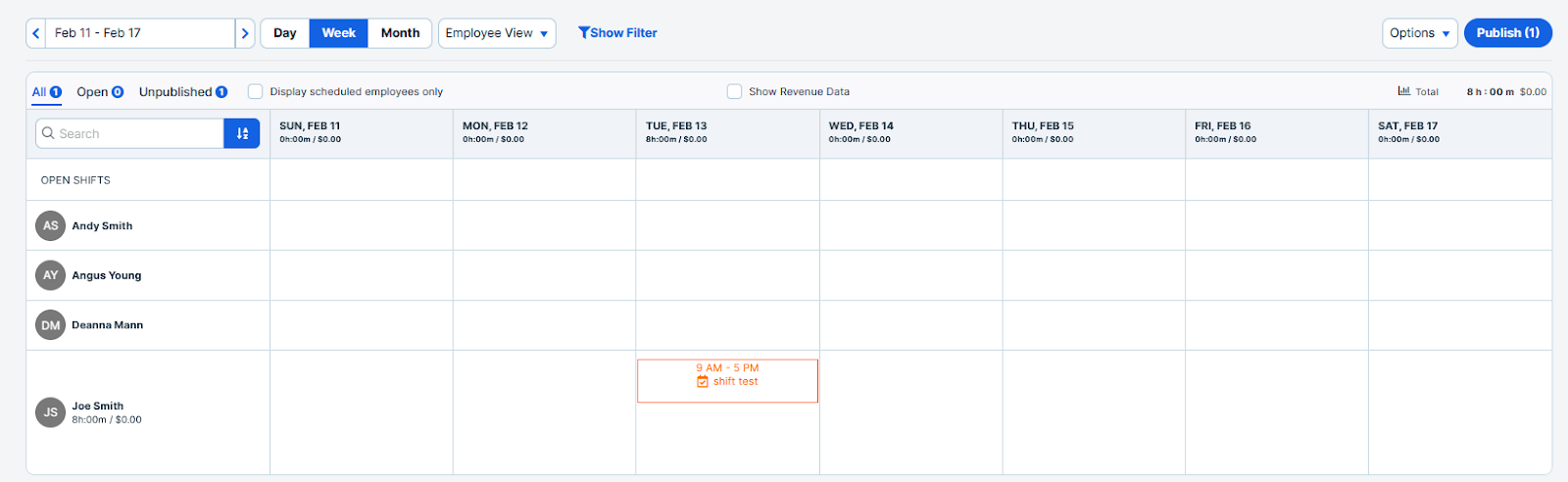Click the DM avatar for Deanna Mann

tap(51, 325)
